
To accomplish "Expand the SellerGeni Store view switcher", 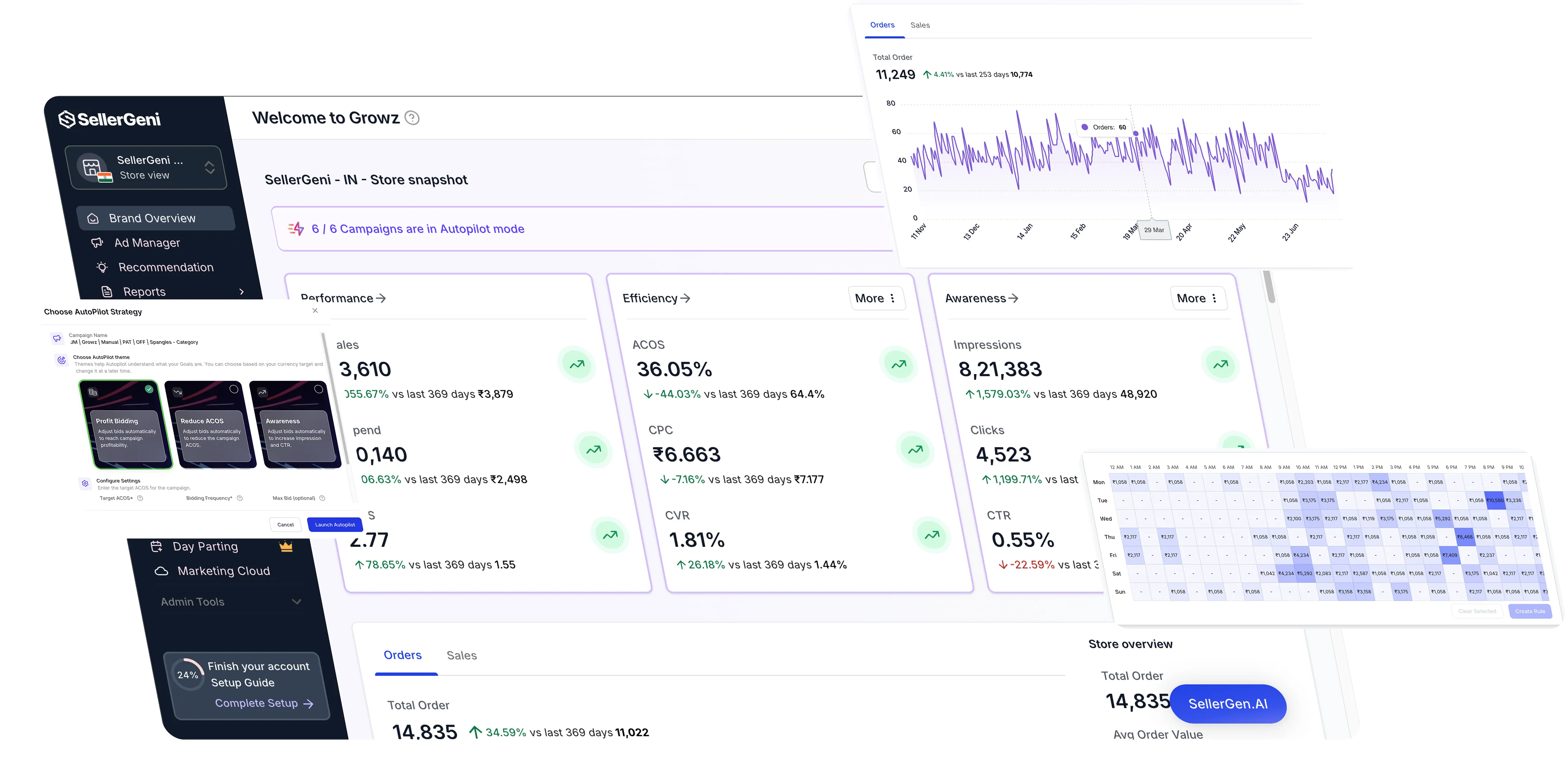I will (209, 167).
